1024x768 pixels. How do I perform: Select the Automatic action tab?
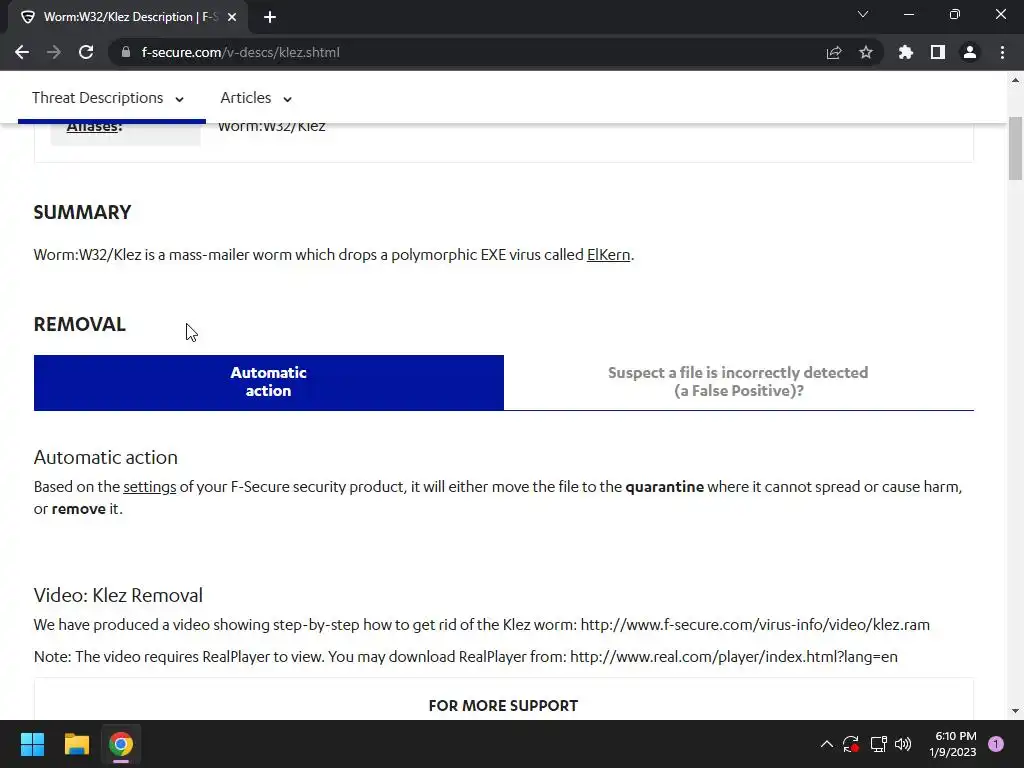click(x=268, y=382)
